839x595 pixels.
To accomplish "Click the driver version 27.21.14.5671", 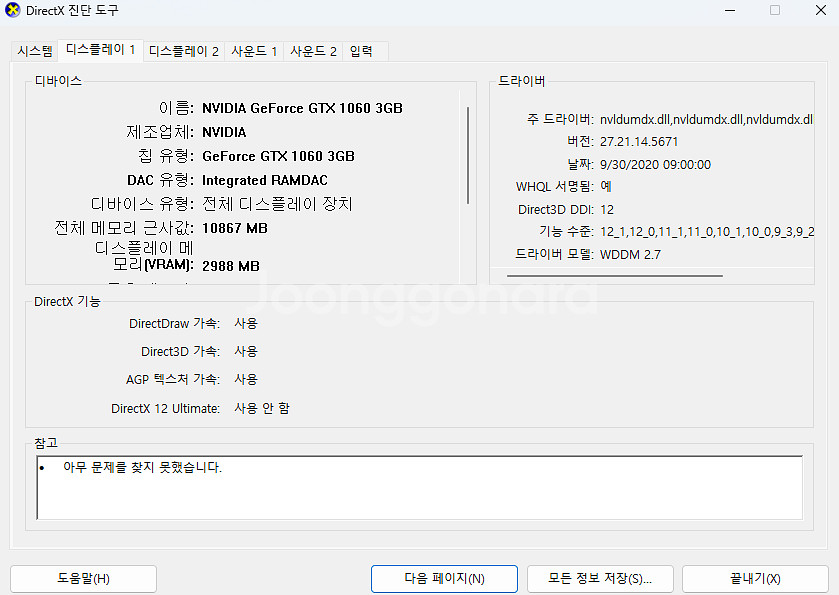I will [639, 142].
